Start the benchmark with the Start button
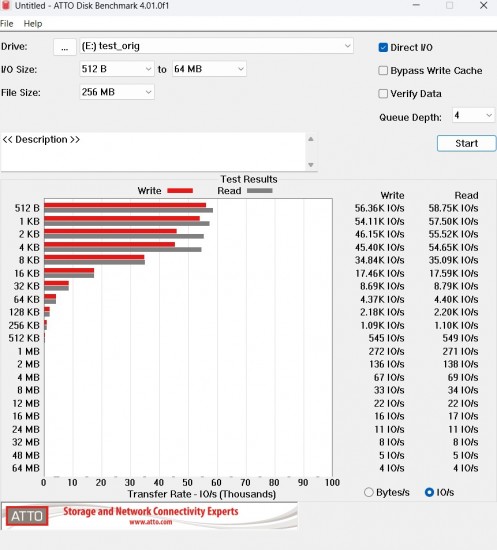The image size is (497, 550). (x=466, y=143)
